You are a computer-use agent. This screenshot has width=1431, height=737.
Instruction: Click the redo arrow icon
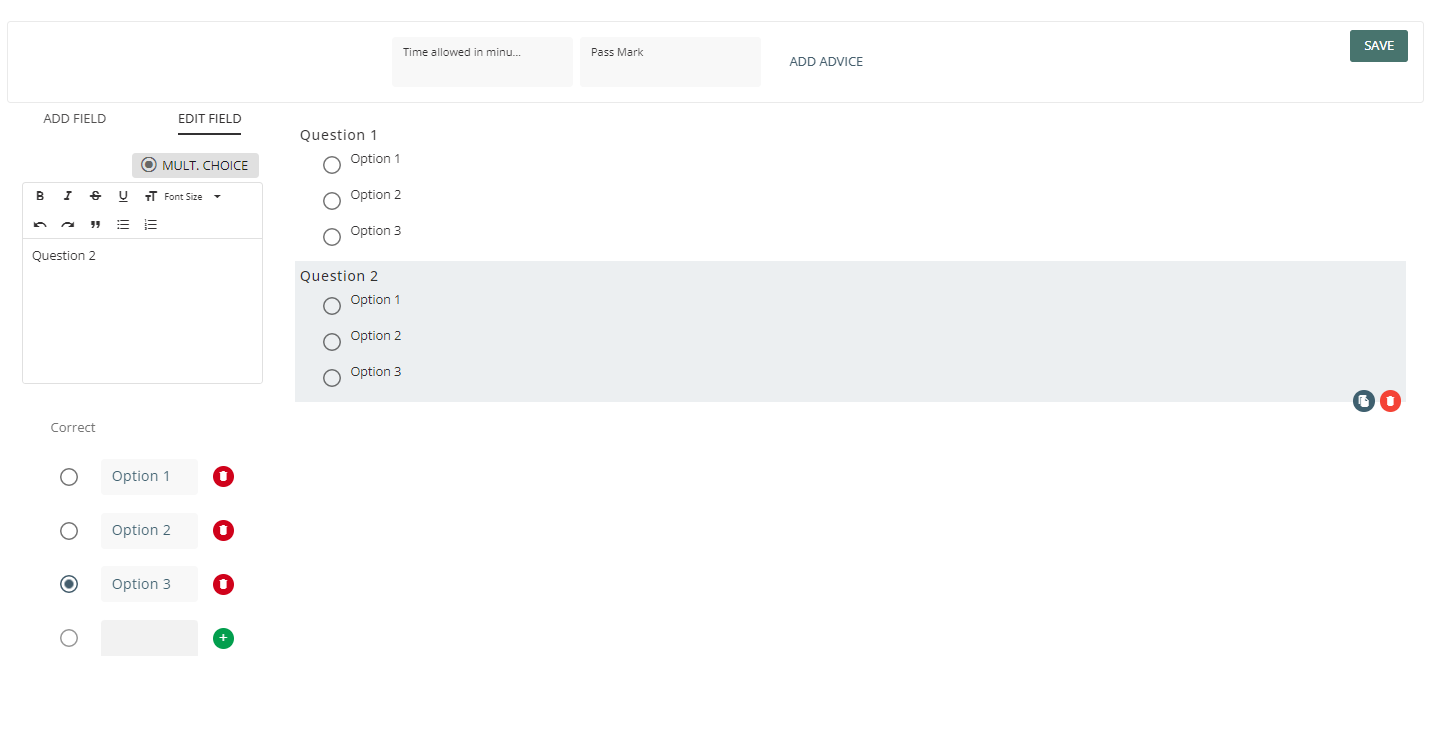[68, 225]
